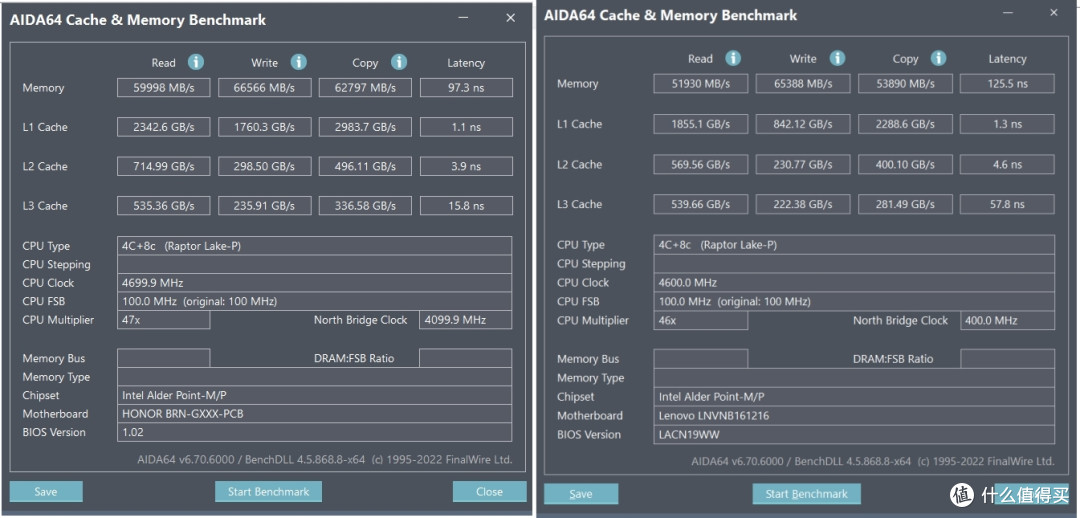Click Start Benchmark in the left window
The image size is (1080, 518).
point(269,492)
